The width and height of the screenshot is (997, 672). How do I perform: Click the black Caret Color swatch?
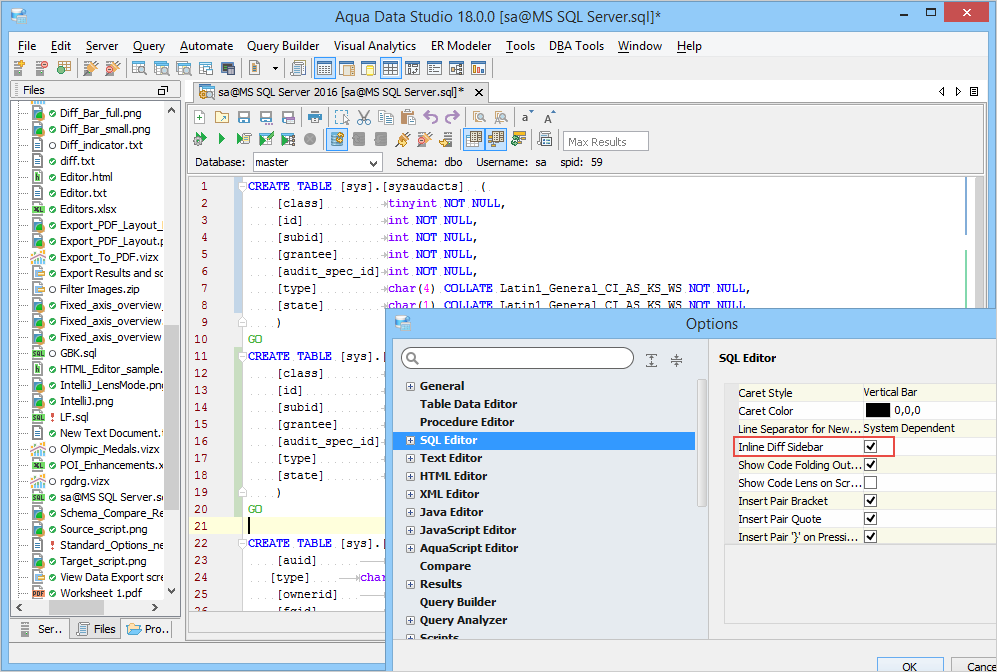point(877,411)
